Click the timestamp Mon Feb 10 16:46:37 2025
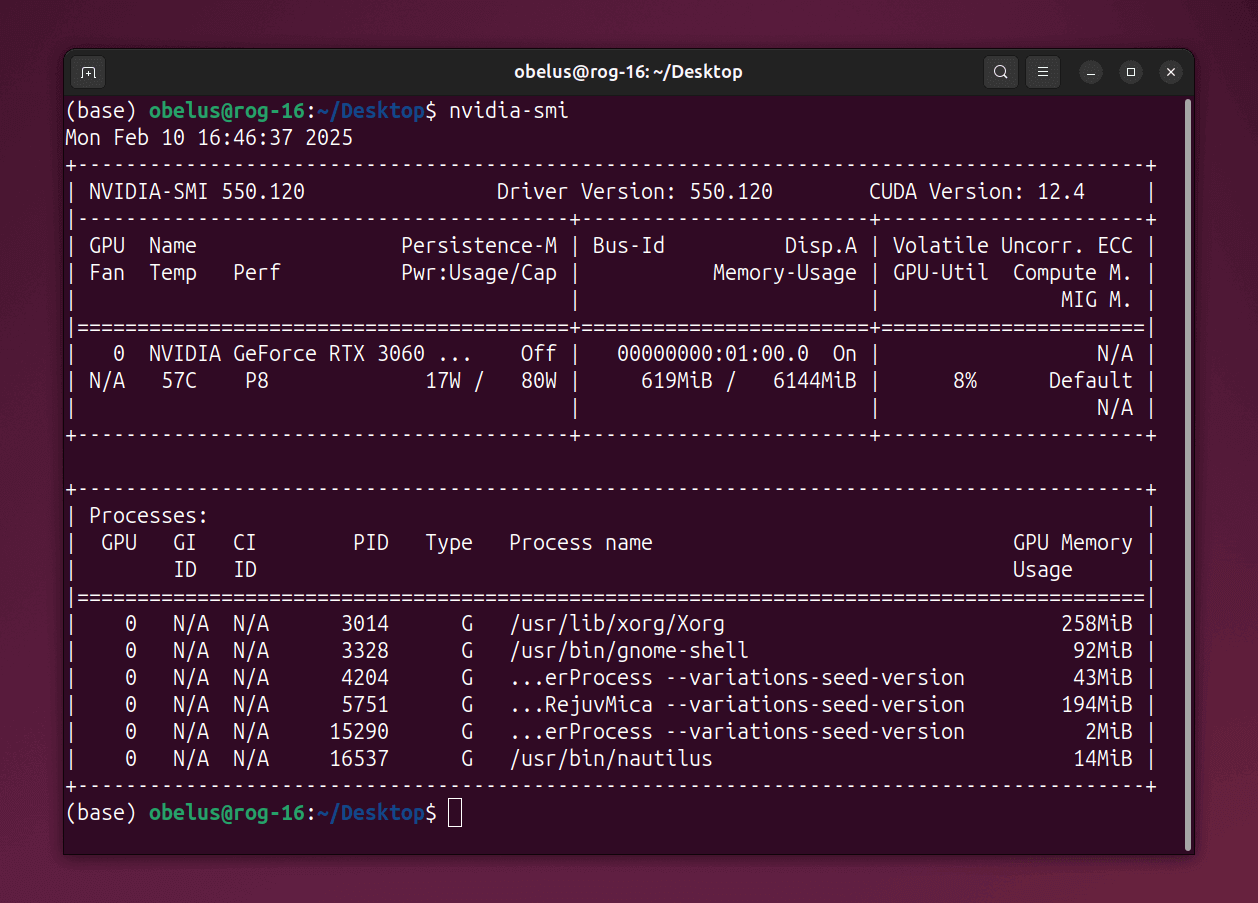Screen dimensions: 1258x903 pos(209,138)
